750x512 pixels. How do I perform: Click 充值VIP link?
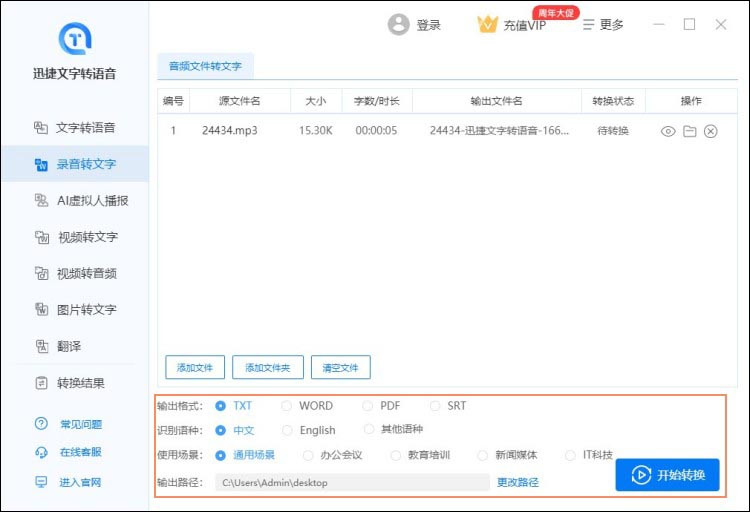(x=525, y=25)
